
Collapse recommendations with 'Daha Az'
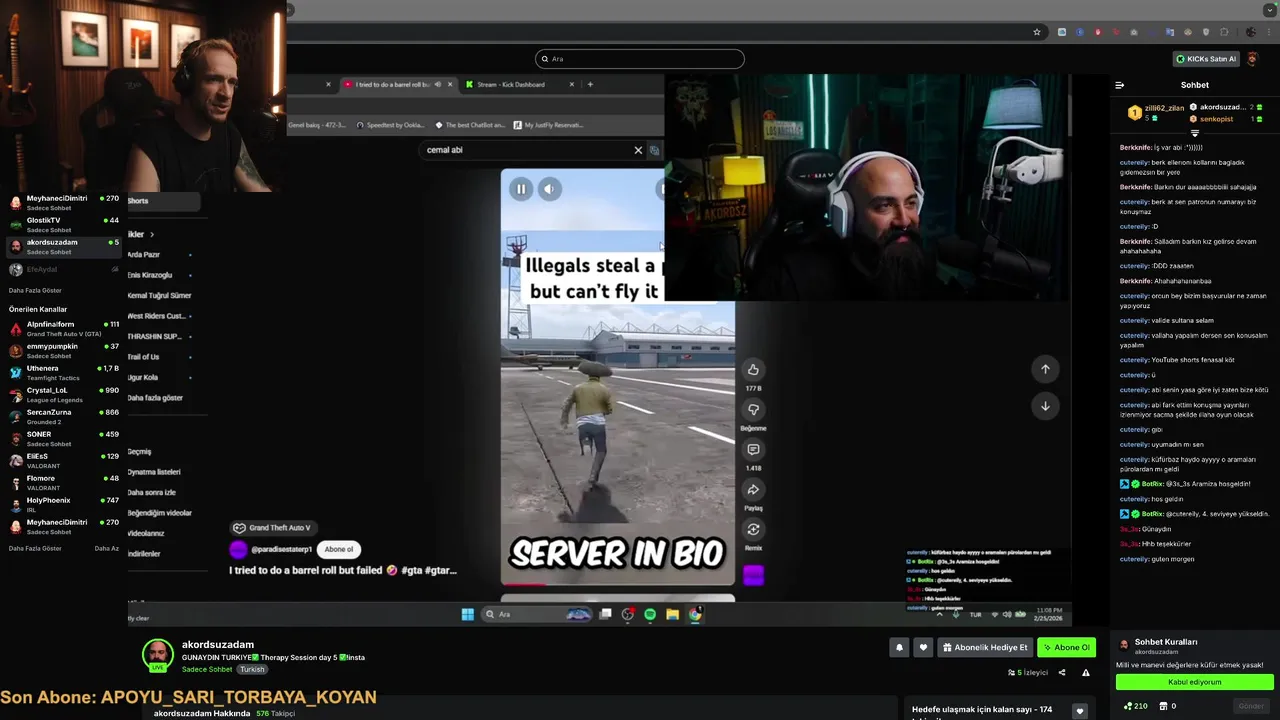(x=107, y=548)
